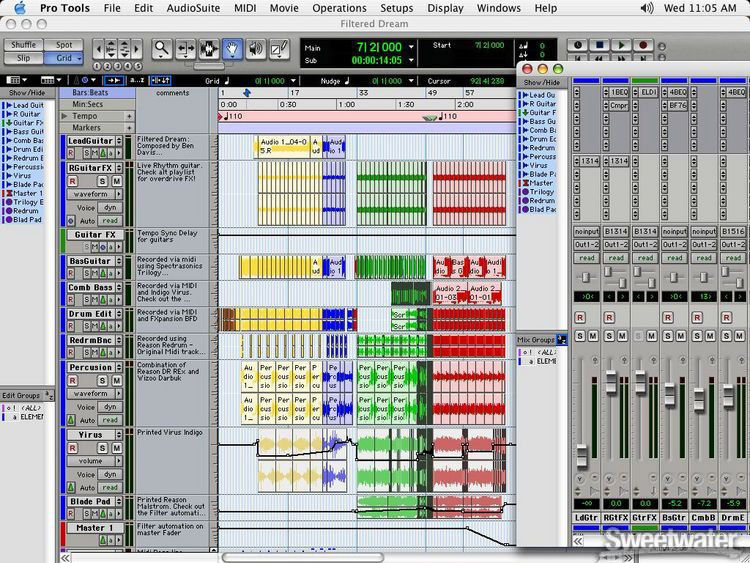Viewport: 750px width, 563px height.
Task: Enable Shuffle edit mode
Action: 23,45
